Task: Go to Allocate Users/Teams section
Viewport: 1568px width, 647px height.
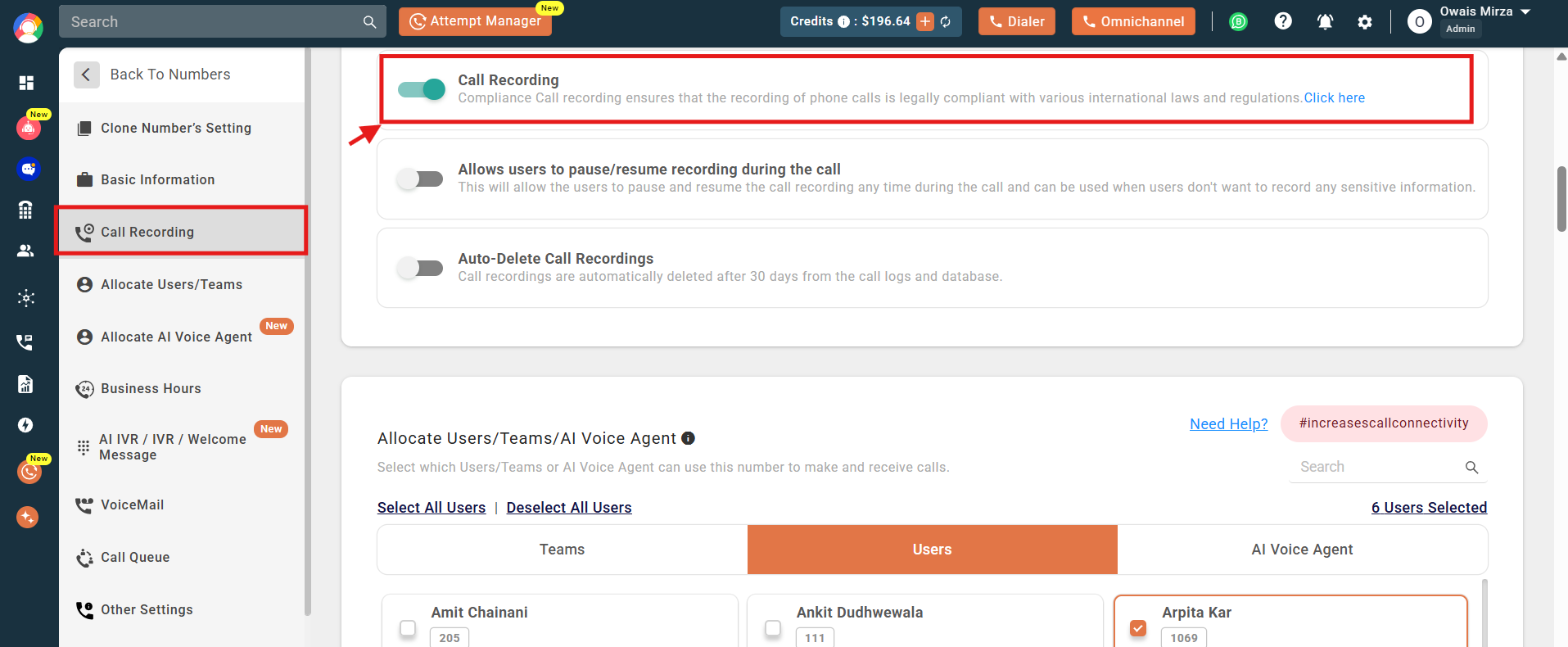Action: pyautogui.click(x=182, y=284)
